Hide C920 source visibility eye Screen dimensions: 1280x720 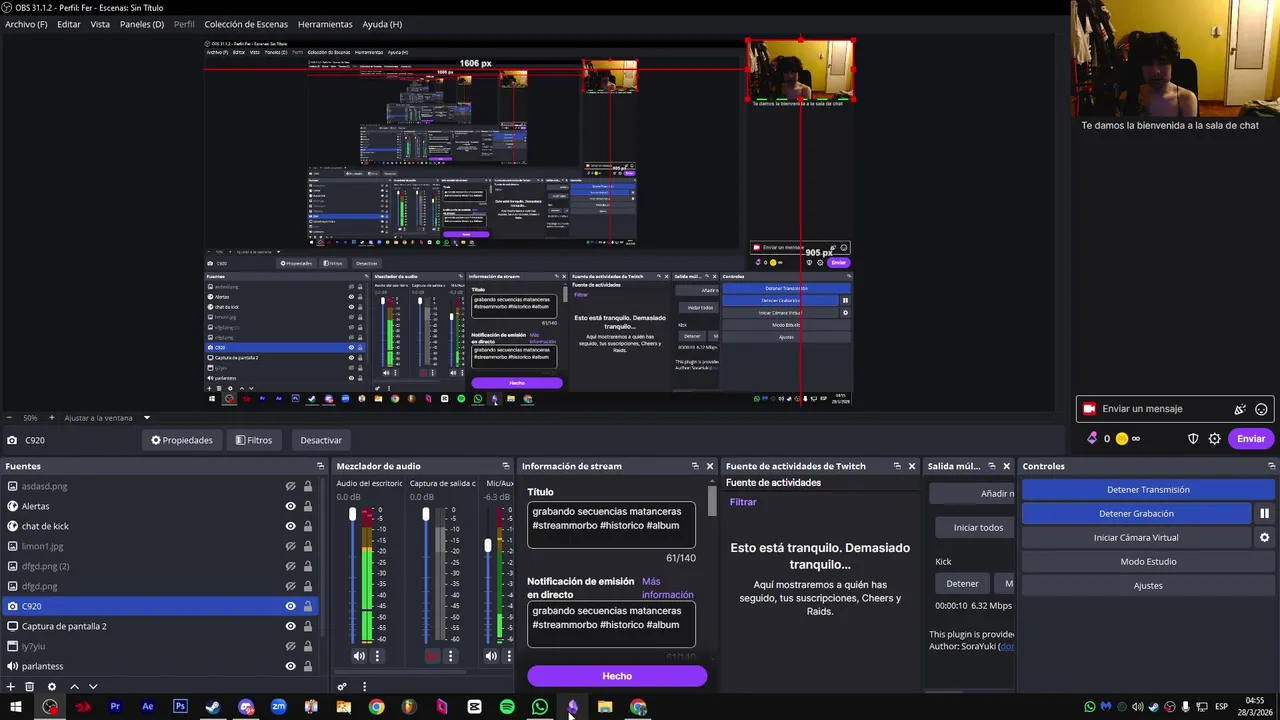pos(290,606)
